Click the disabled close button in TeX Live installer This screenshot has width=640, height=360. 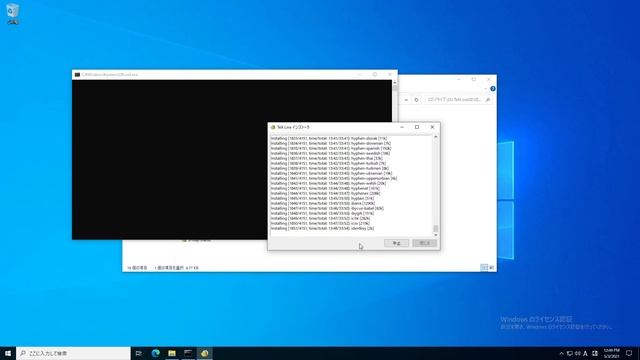tap(424, 243)
